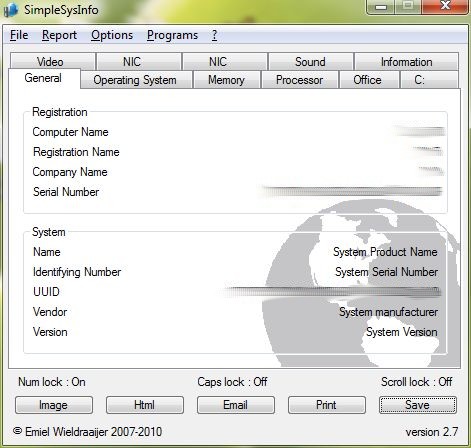Open the Programs menu
This screenshot has height=448, width=471.
pos(172,35)
